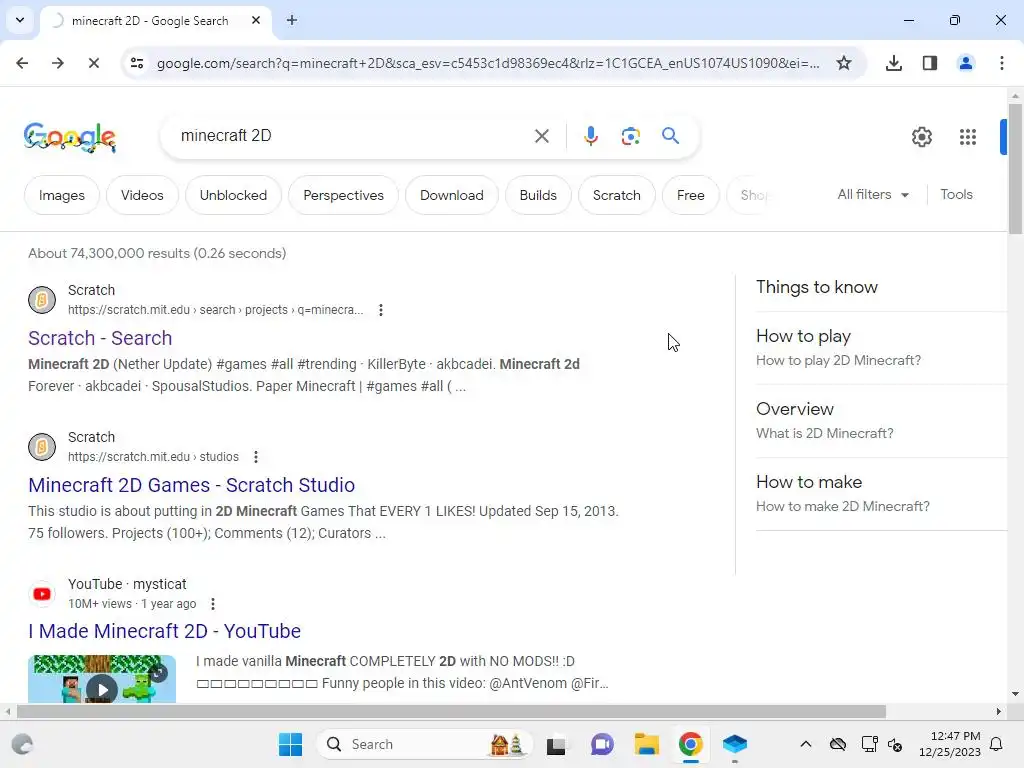Open File Explorer from taskbar
This screenshot has height=768, width=1024.
click(647, 744)
